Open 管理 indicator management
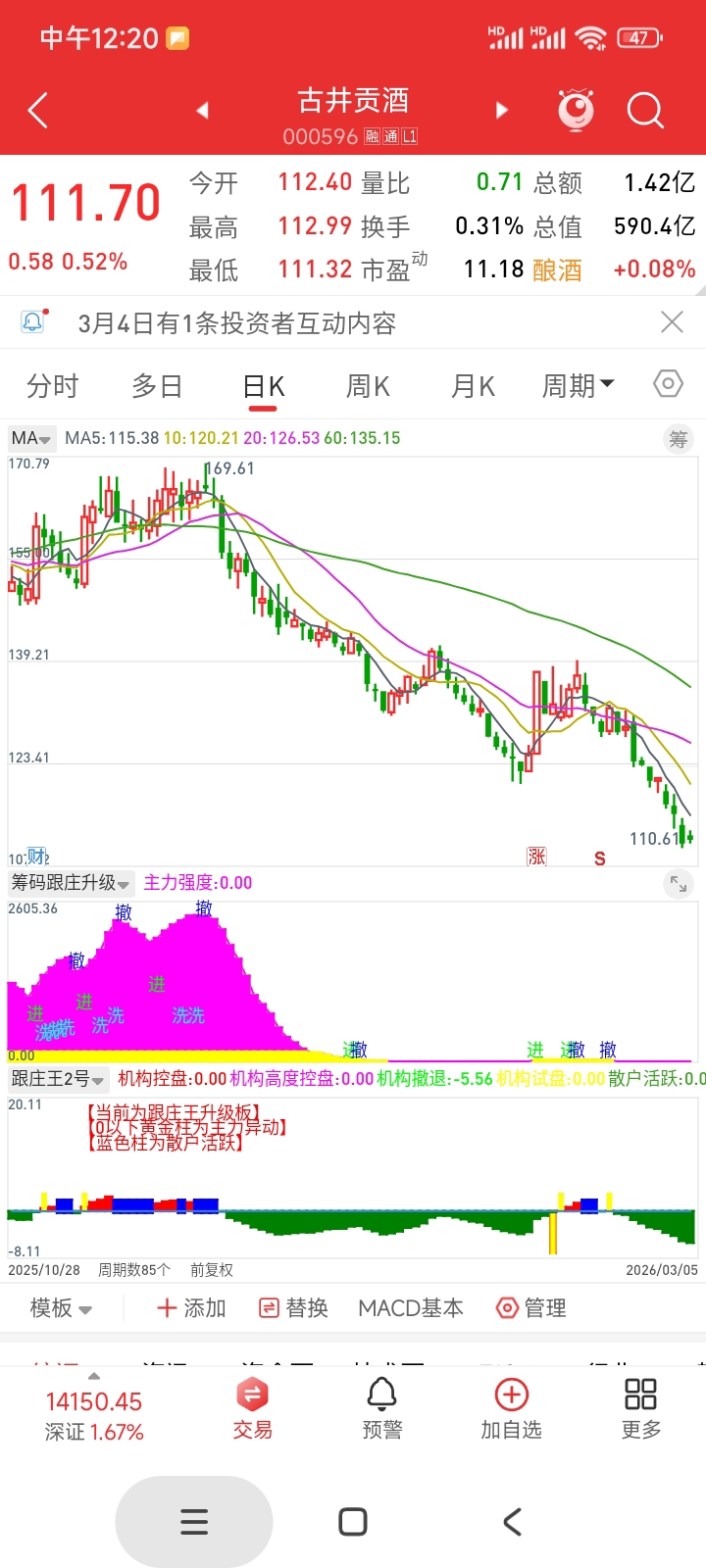The height and width of the screenshot is (1568, 706). (531, 1308)
